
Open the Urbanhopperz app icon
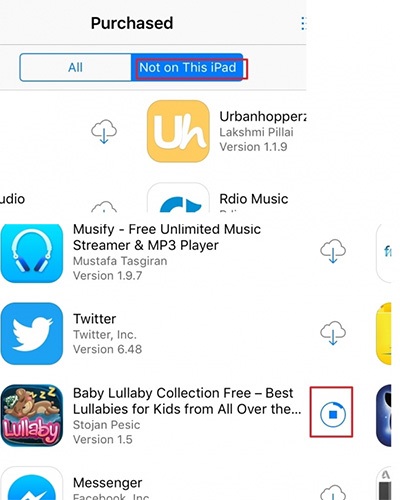coord(178,131)
